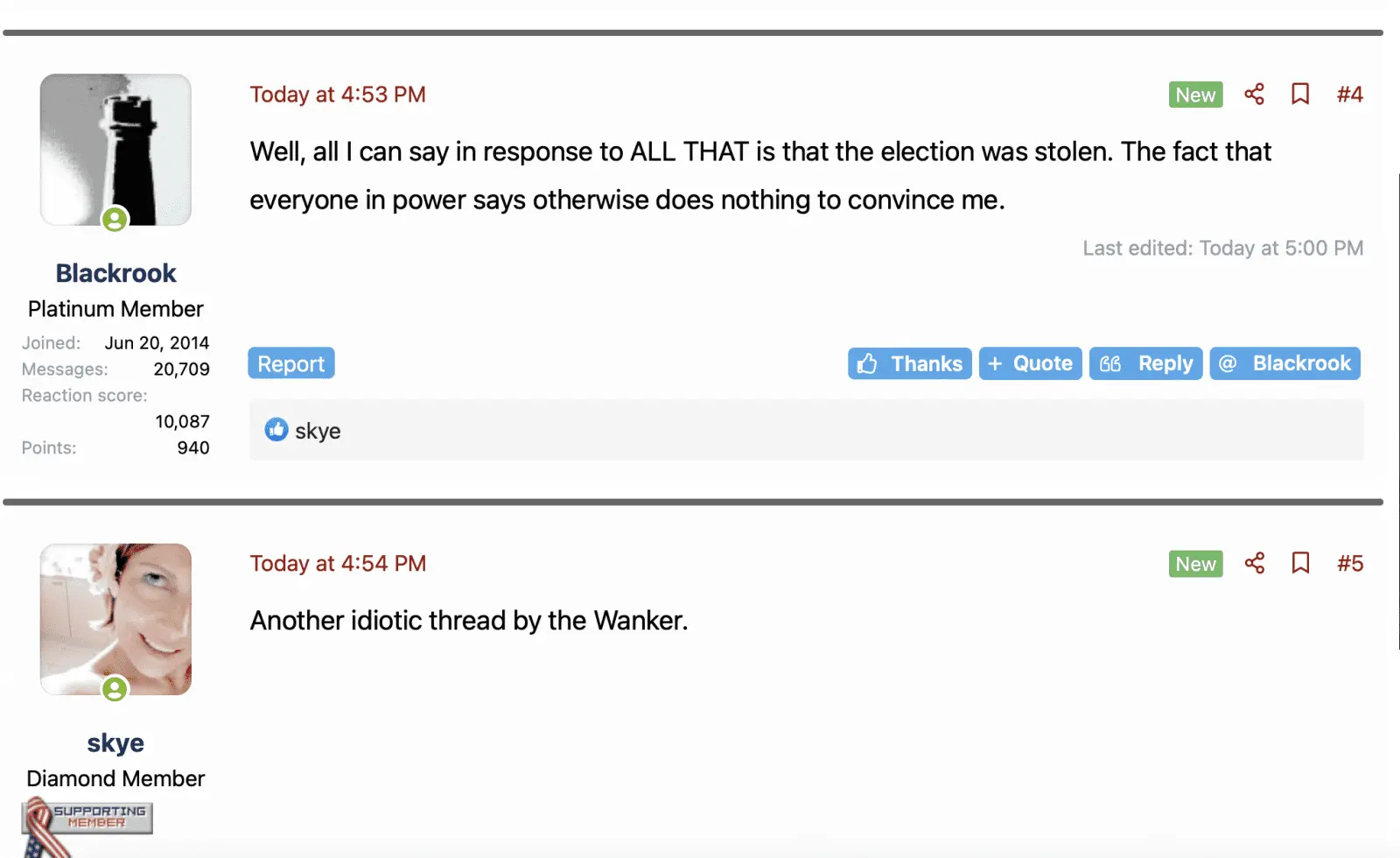
Task: Click share icon on post #5
Action: (1254, 563)
